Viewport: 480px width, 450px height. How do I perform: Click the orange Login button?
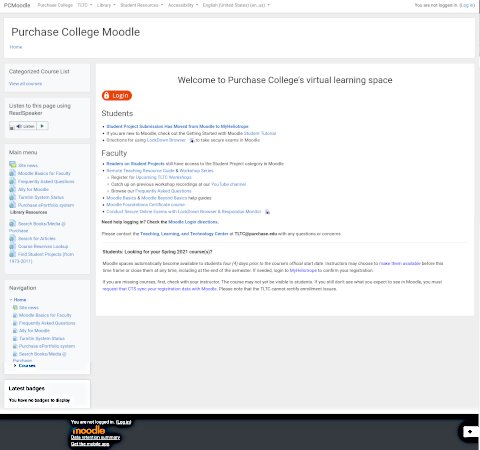[x=117, y=95]
